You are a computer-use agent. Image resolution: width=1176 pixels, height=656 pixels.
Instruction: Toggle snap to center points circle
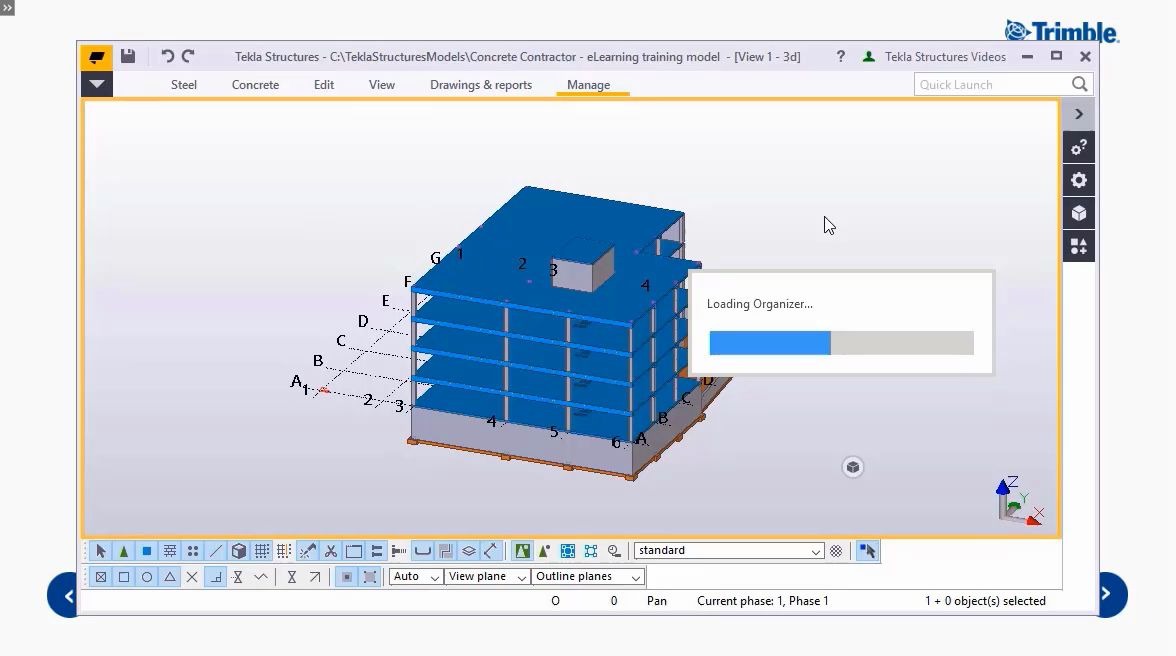[147, 577]
